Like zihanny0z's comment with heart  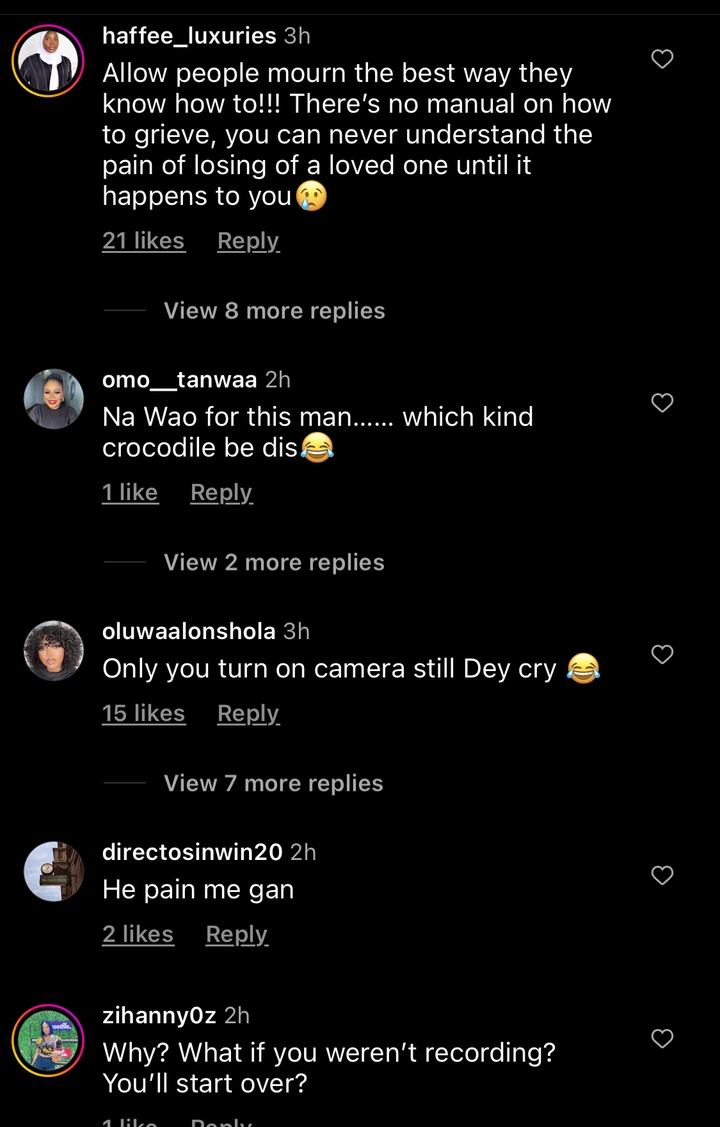point(662,1039)
